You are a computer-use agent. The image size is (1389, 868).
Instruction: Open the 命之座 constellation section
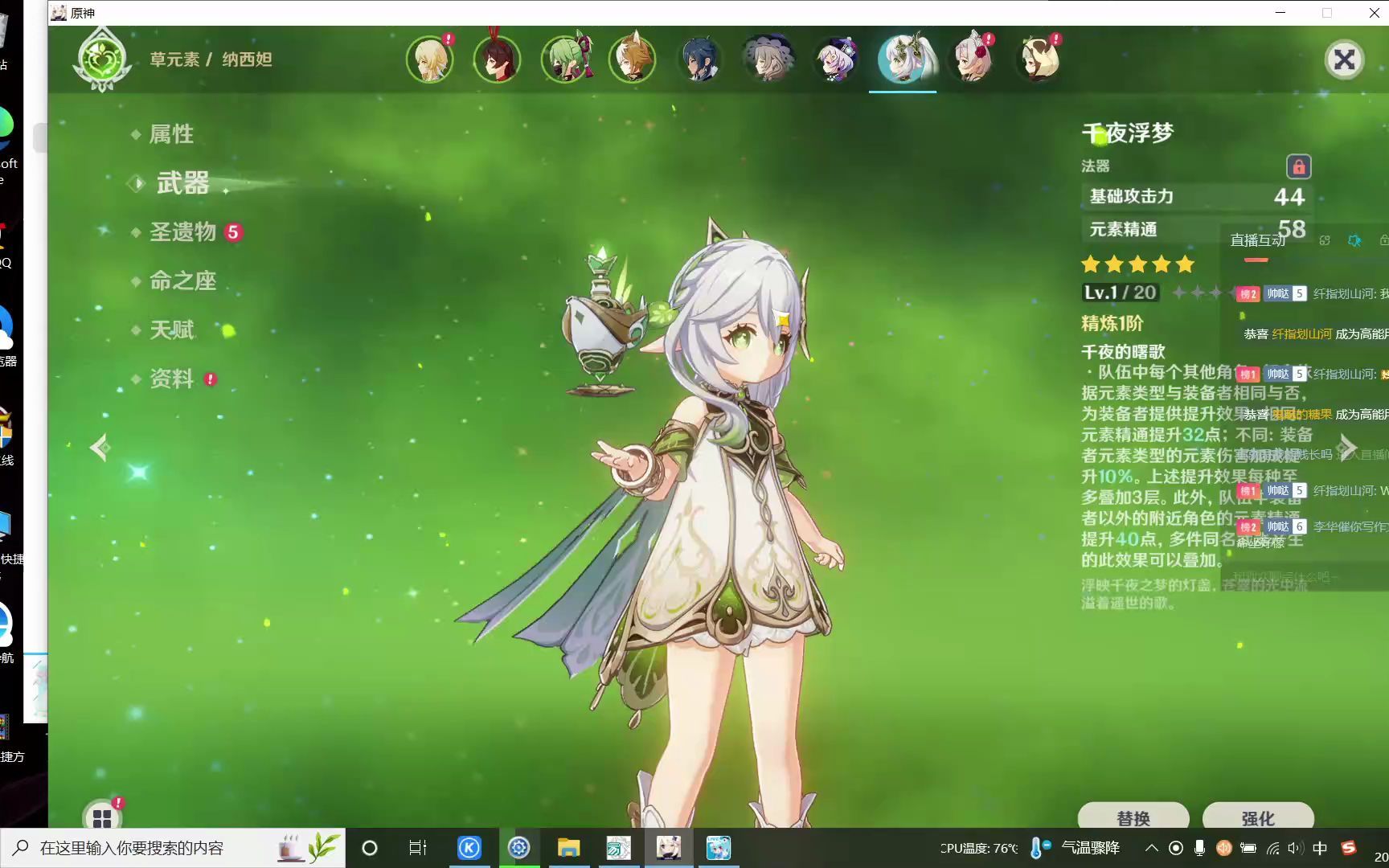coord(183,281)
